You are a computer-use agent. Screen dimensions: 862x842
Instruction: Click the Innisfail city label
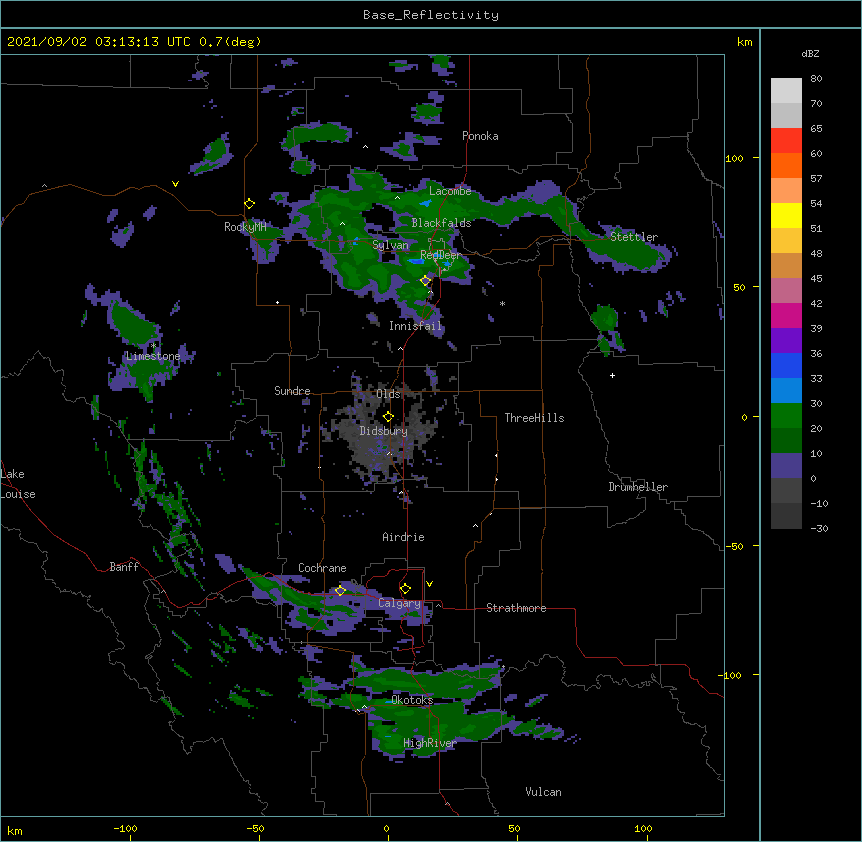point(416,326)
